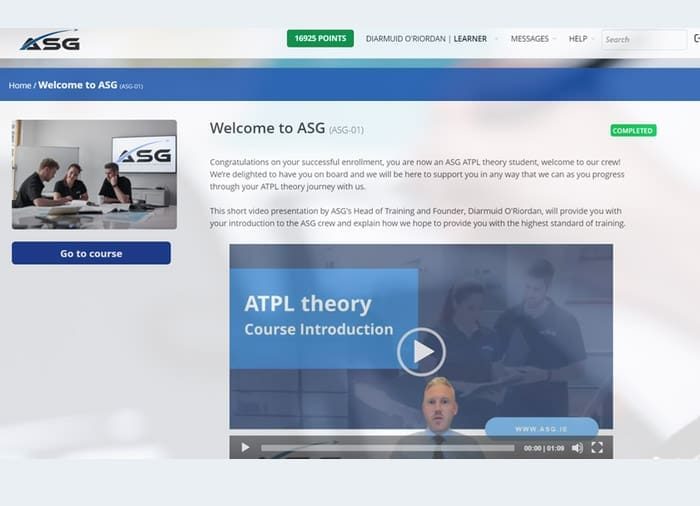Viewport: 700px width, 506px height.
Task: Click play icon in video control bar
Action: pyautogui.click(x=245, y=447)
